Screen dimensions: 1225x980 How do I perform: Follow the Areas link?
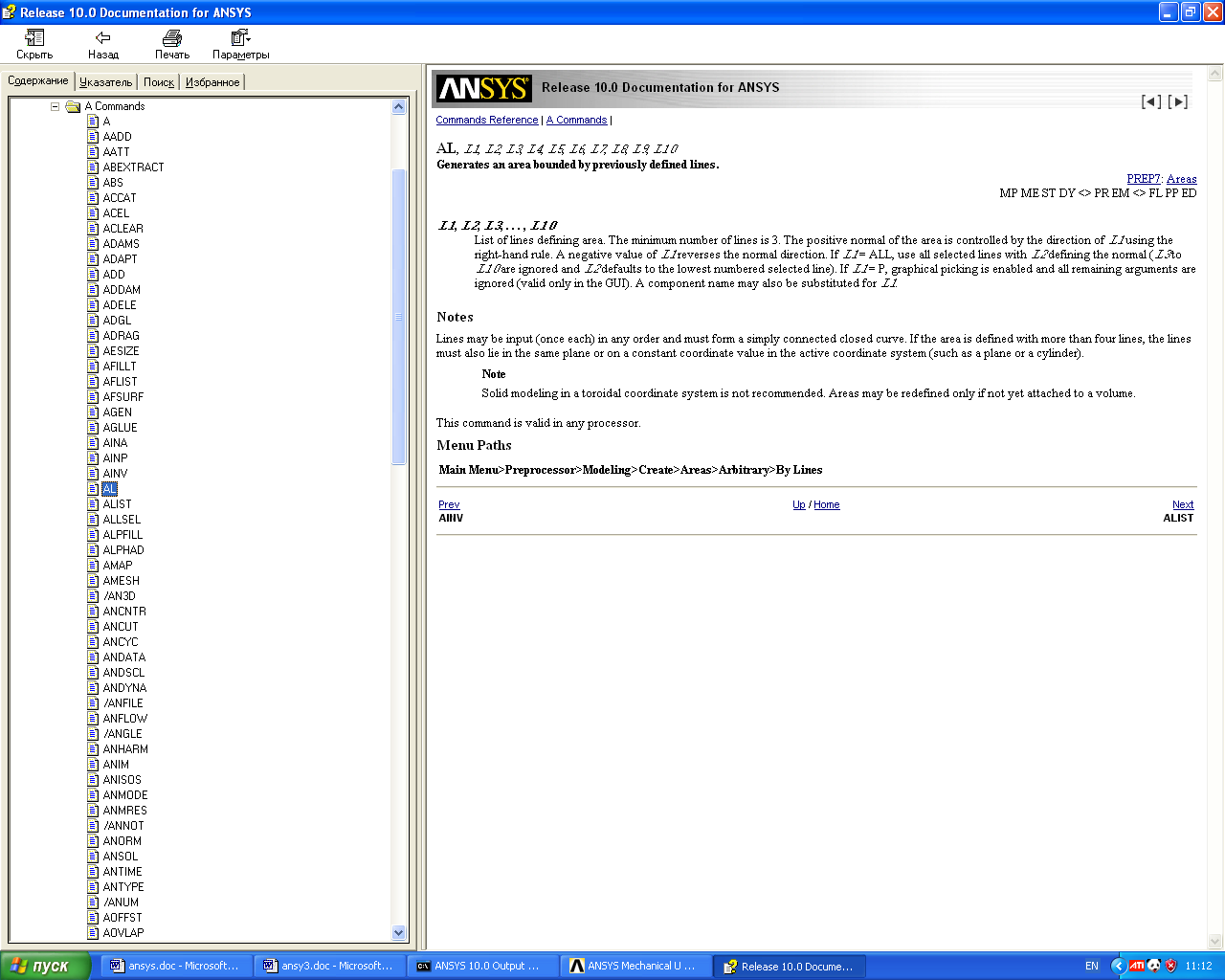[x=1181, y=179]
